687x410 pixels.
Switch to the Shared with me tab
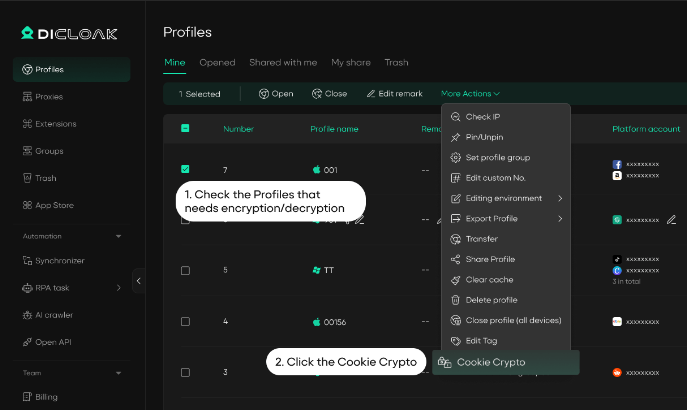(x=283, y=63)
